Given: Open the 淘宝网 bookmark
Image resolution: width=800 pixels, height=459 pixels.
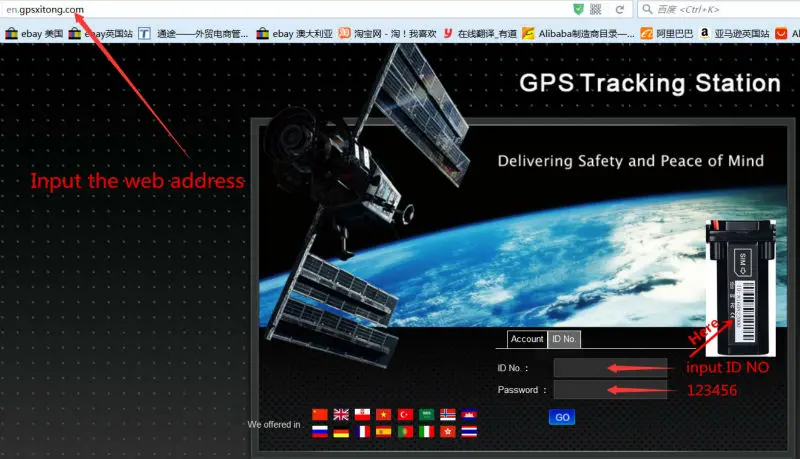Looking at the screenshot, I should tap(387, 34).
